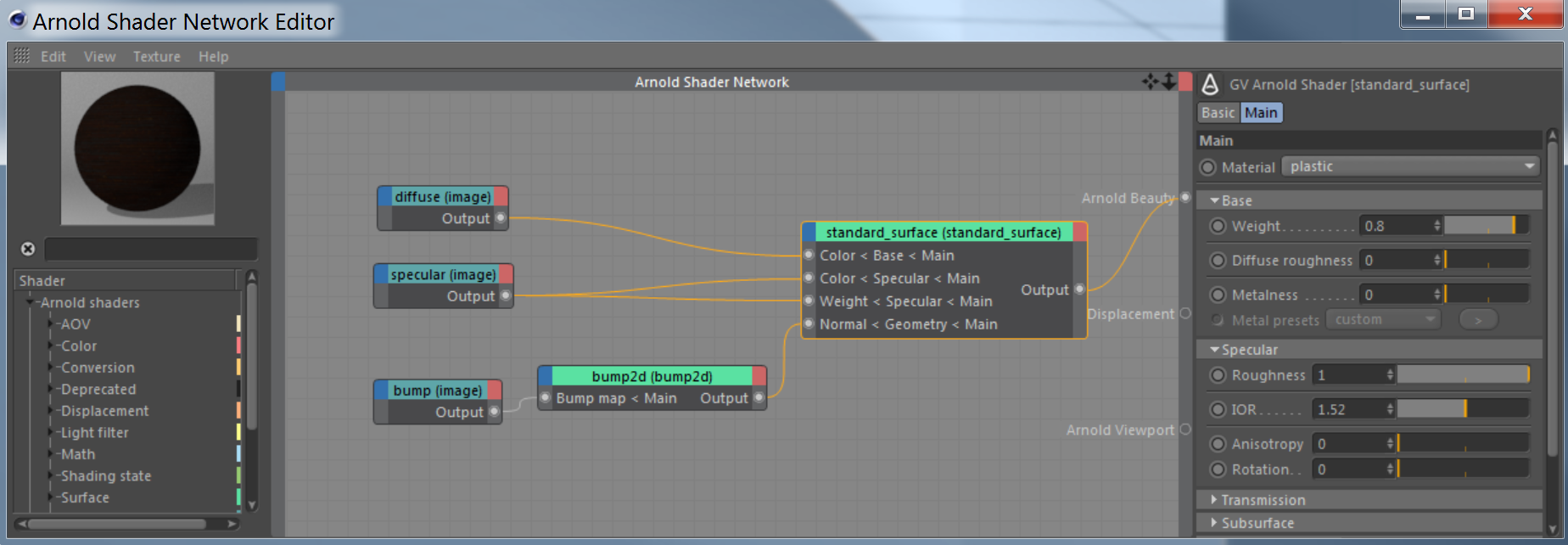Click the bump2d node Output port
The image size is (1568, 545).
(x=759, y=397)
